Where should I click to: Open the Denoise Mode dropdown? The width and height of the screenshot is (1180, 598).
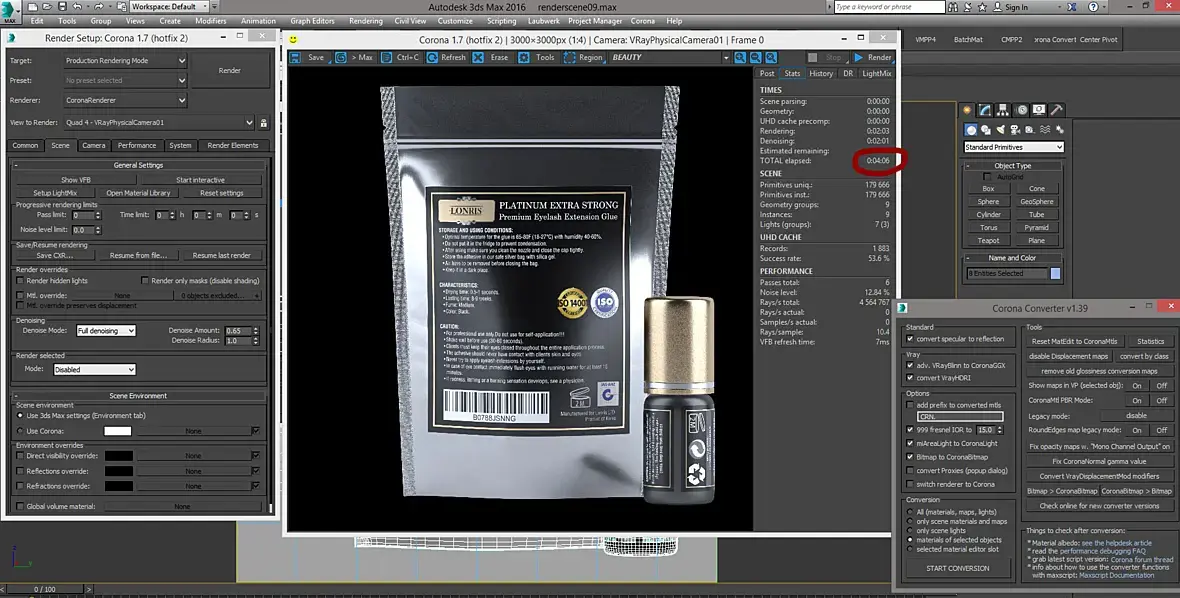pyautogui.click(x=105, y=330)
